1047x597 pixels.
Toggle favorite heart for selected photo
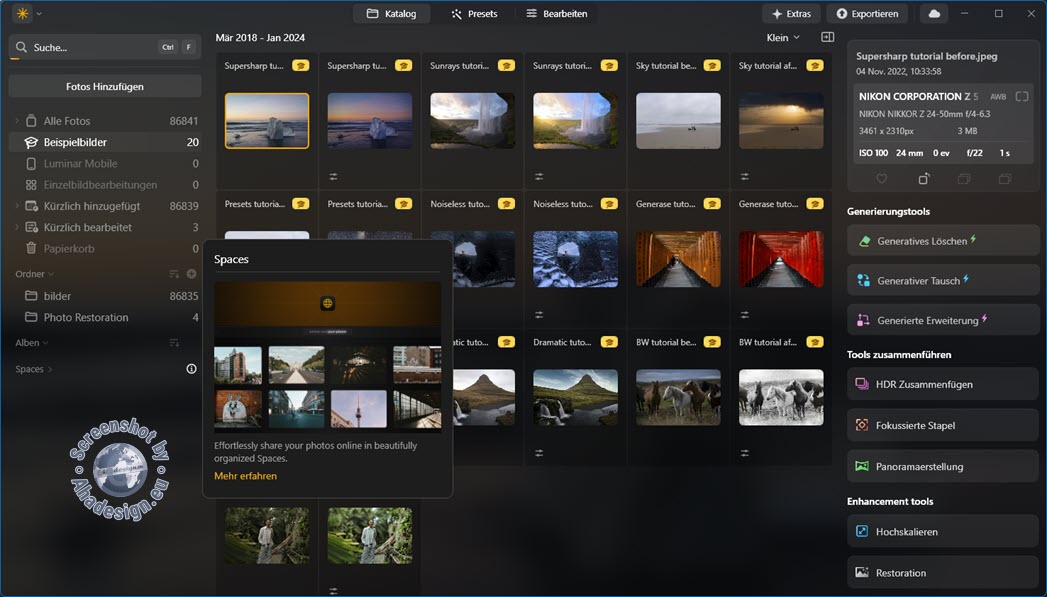click(881, 179)
